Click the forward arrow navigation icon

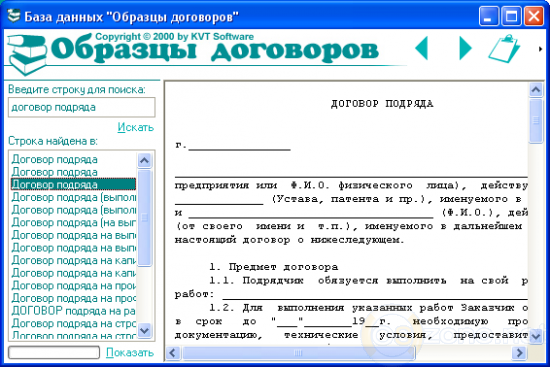pos(465,48)
